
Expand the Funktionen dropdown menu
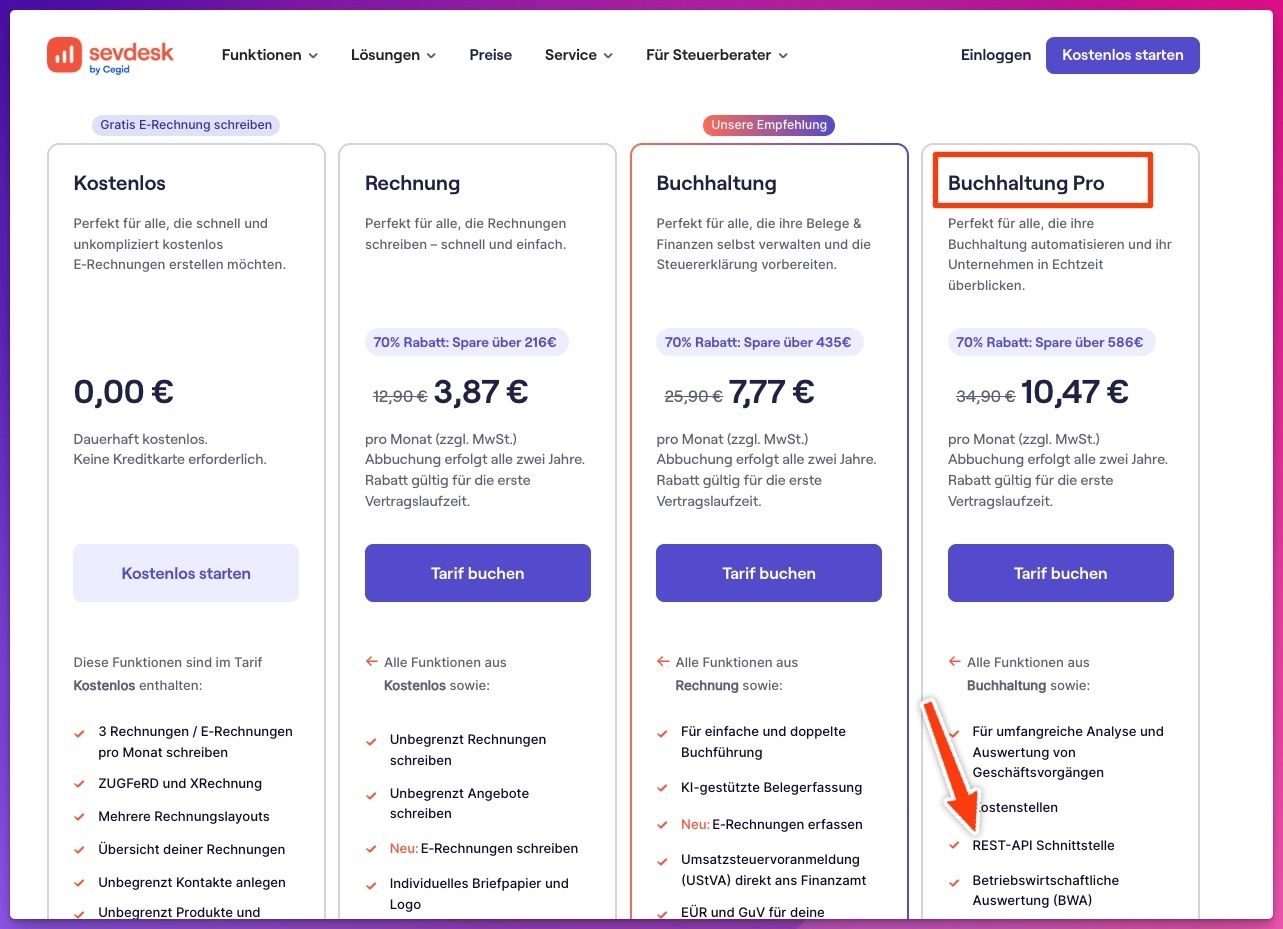[x=269, y=55]
